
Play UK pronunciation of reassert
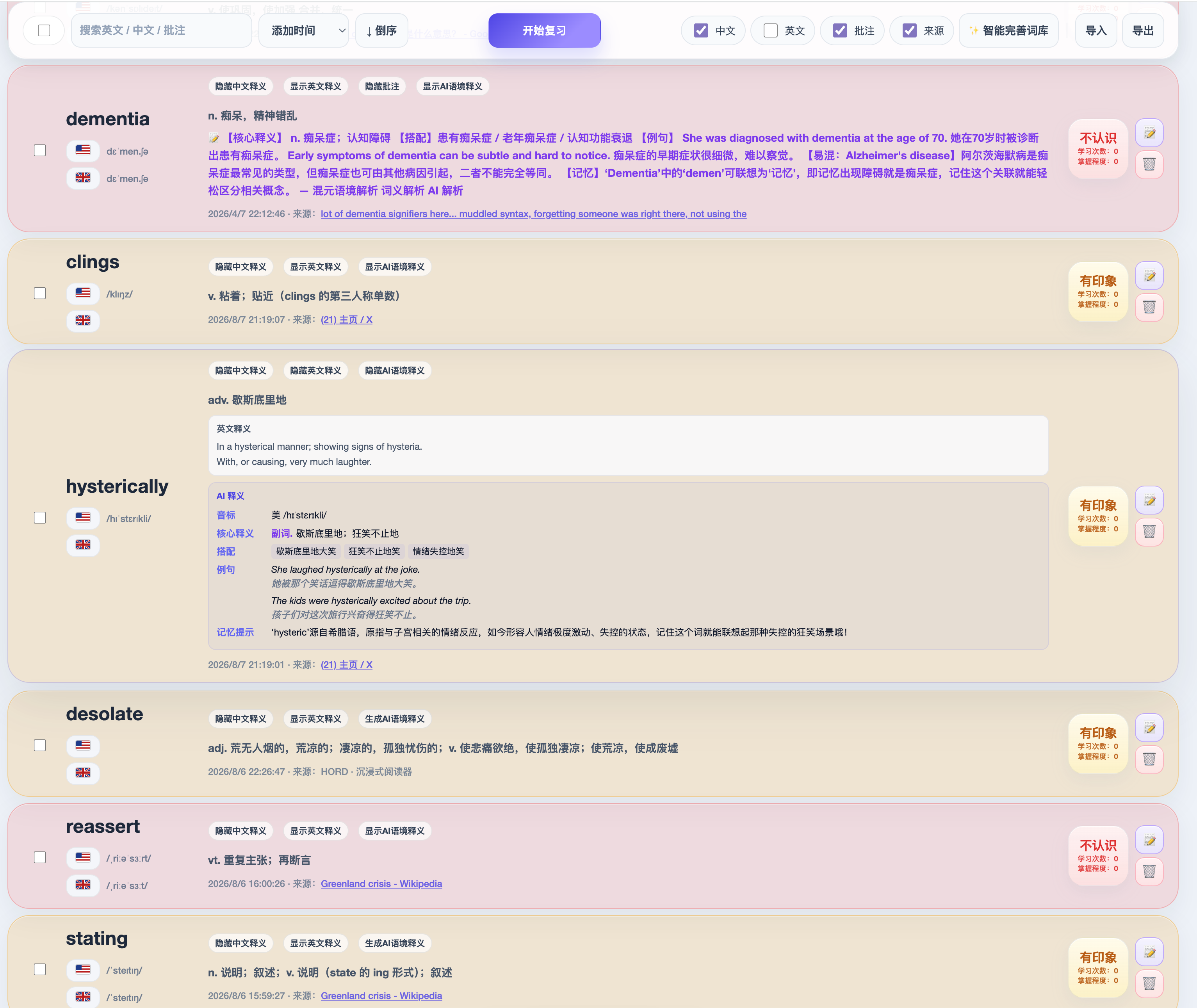click(84, 885)
